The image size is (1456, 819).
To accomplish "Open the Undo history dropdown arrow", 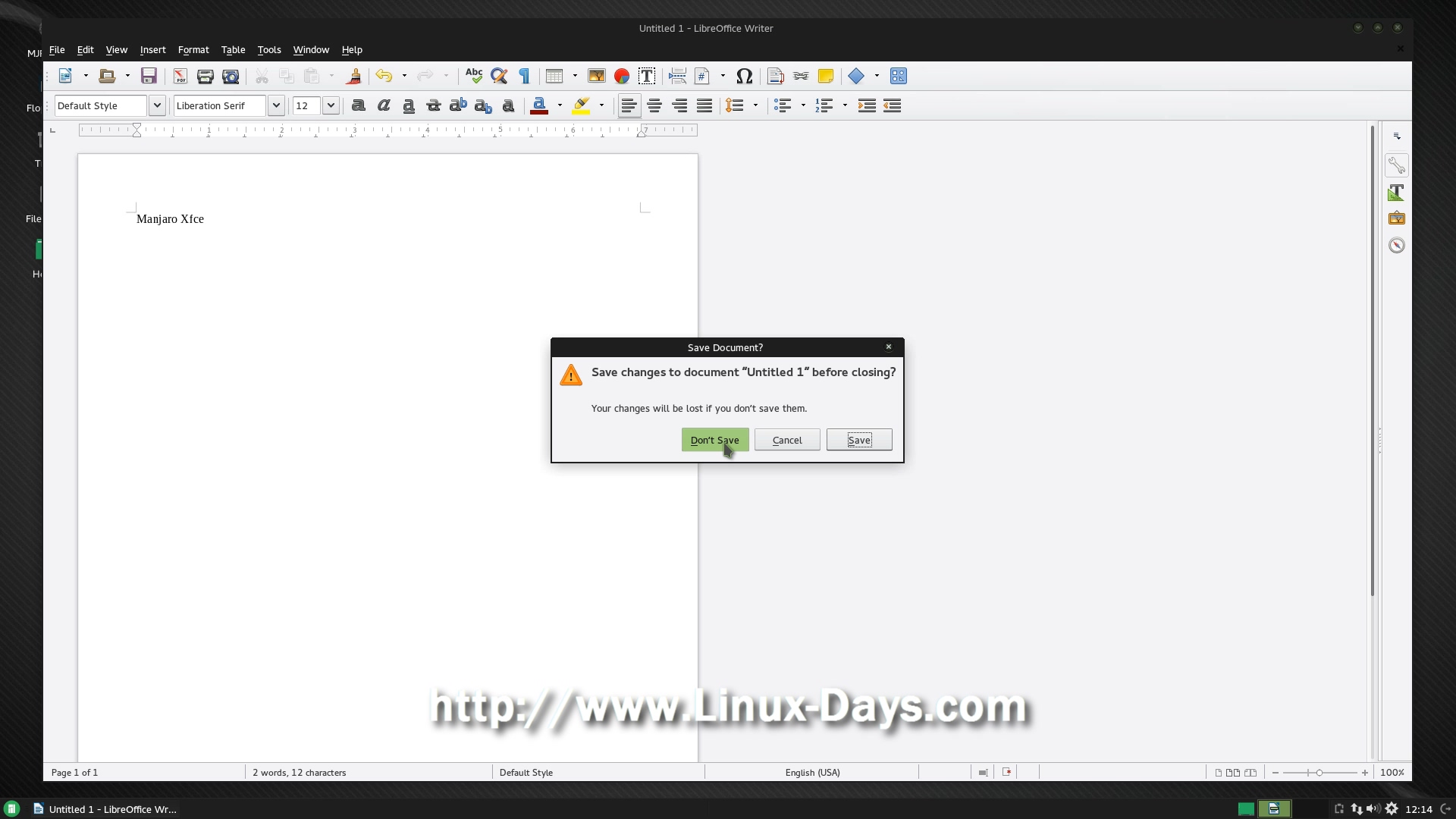I will (x=404, y=76).
